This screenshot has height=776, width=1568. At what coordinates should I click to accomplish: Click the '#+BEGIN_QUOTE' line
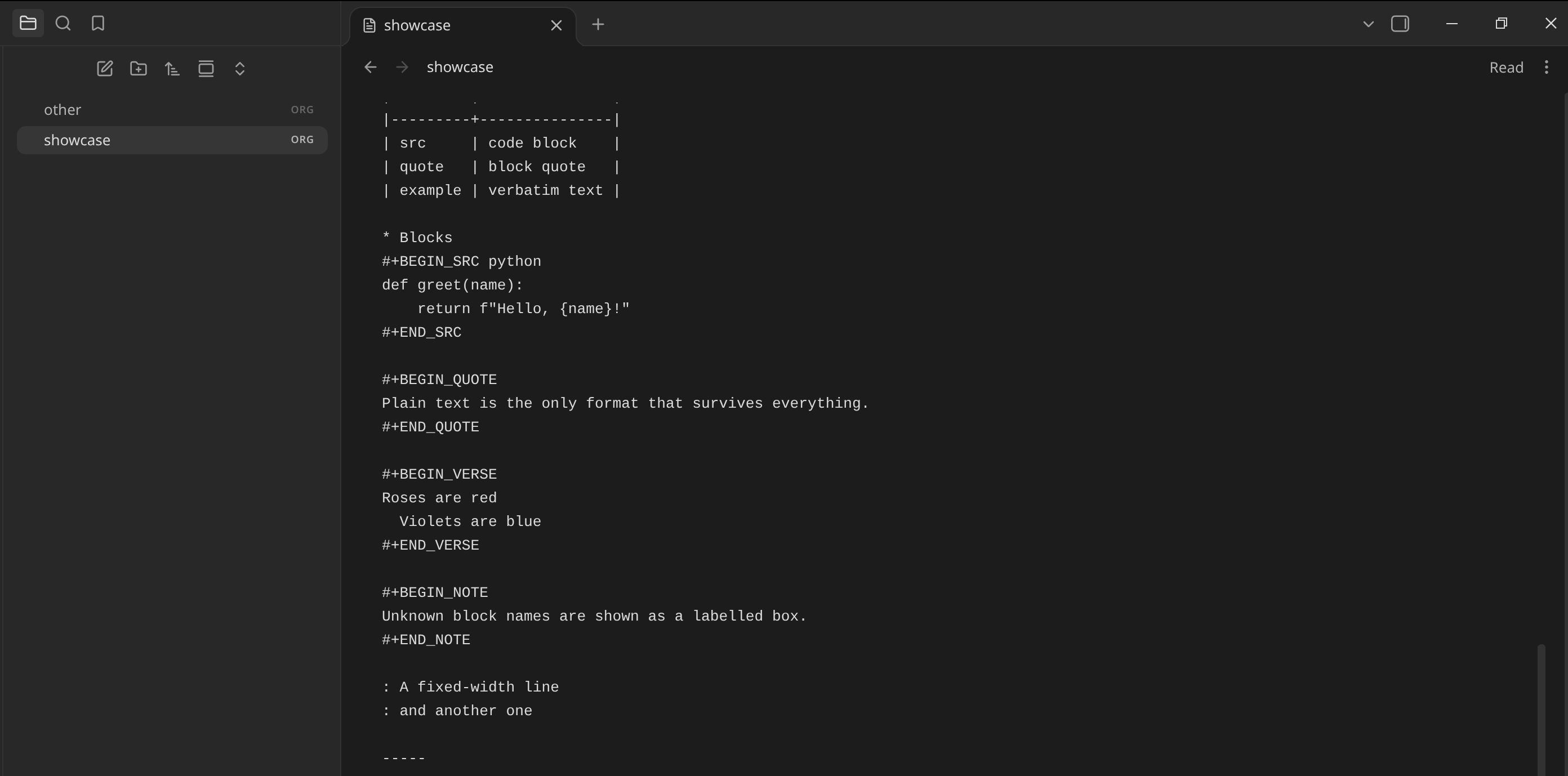click(x=439, y=380)
